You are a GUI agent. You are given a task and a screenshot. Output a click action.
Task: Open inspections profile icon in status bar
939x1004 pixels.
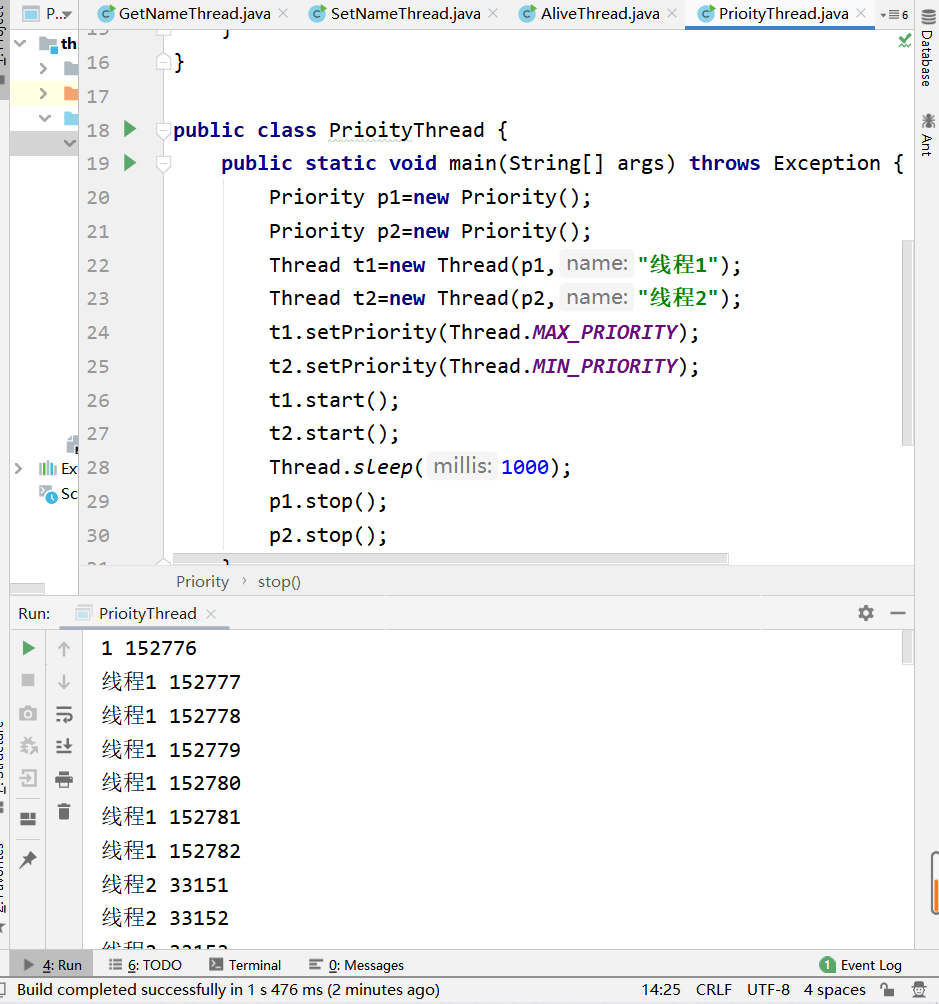point(919,990)
